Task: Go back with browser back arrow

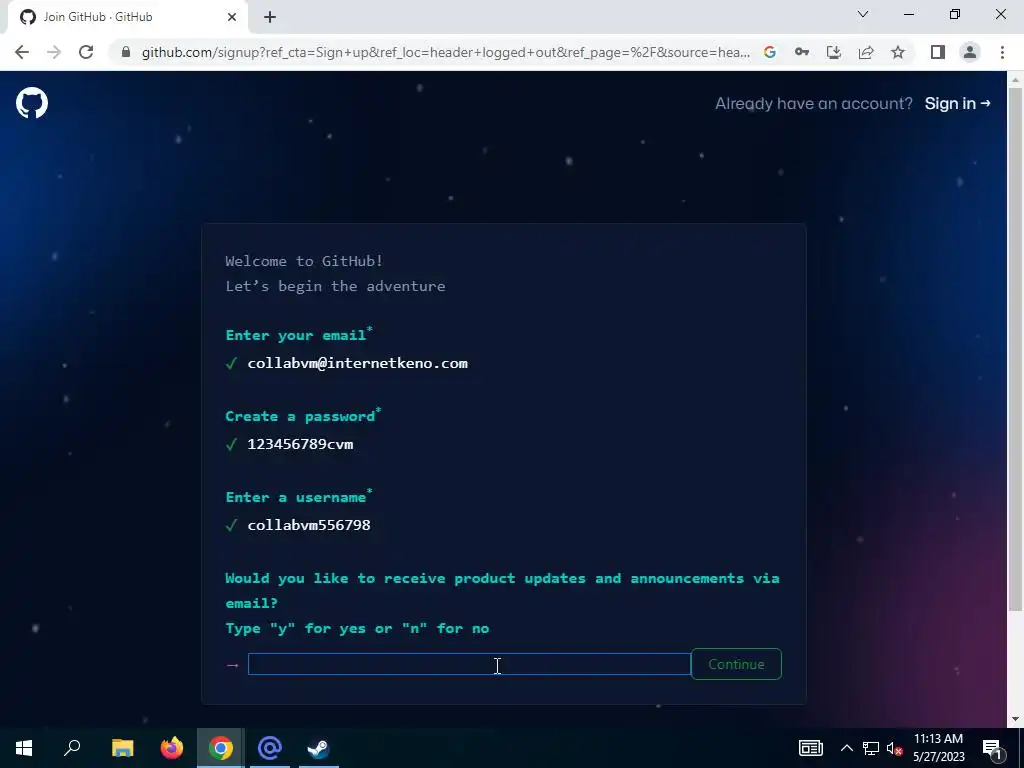Action: [22, 52]
